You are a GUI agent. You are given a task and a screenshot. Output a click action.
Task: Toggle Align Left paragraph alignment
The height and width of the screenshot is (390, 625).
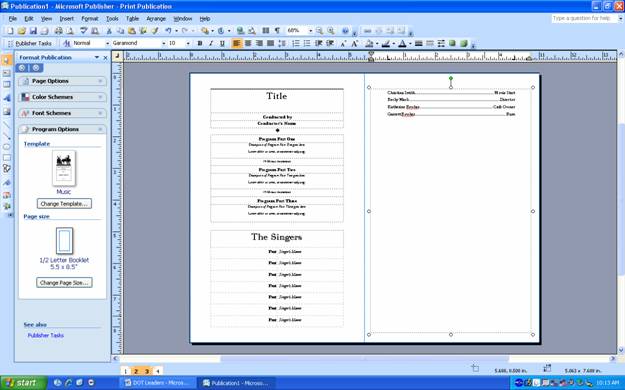(x=236, y=43)
